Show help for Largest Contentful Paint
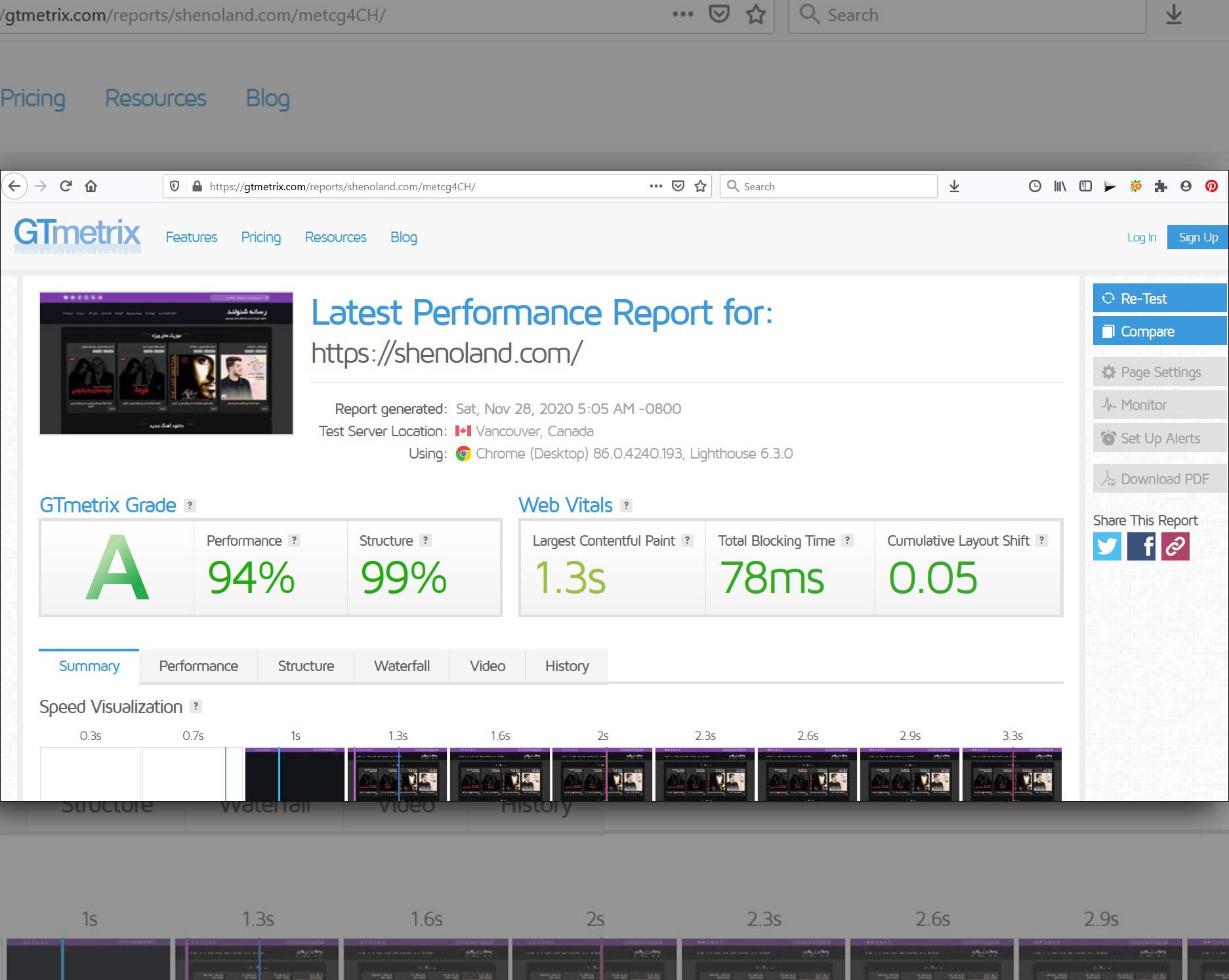The width and height of the screenshot is (1229, 980). pos(687,541)
